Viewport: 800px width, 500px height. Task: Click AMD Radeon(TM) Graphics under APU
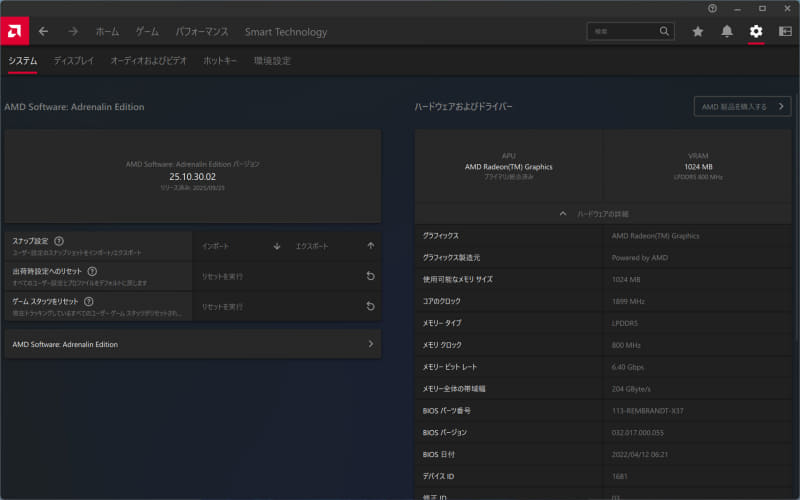pyautogui.click(x=508, y=167)
